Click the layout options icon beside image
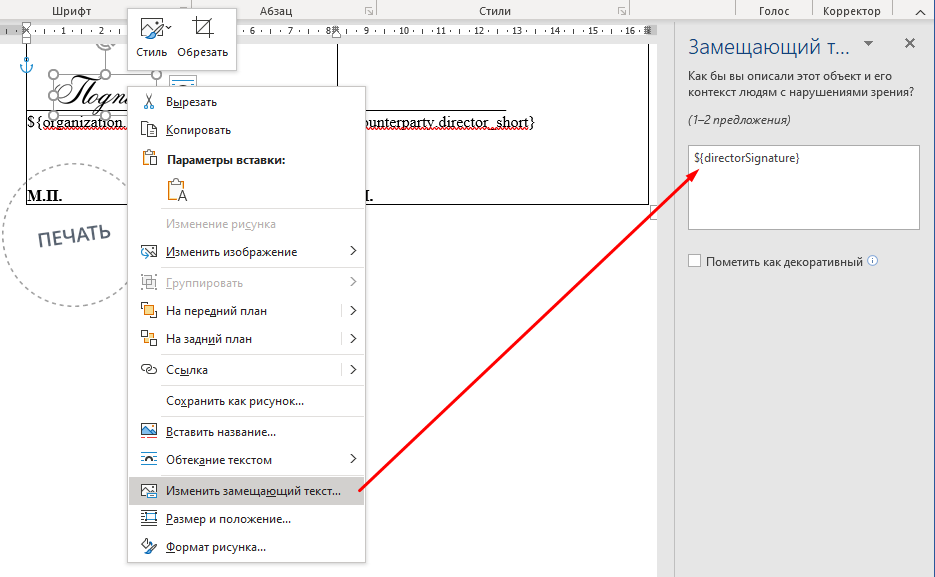 pyautogui.click(x=183, y=84)
